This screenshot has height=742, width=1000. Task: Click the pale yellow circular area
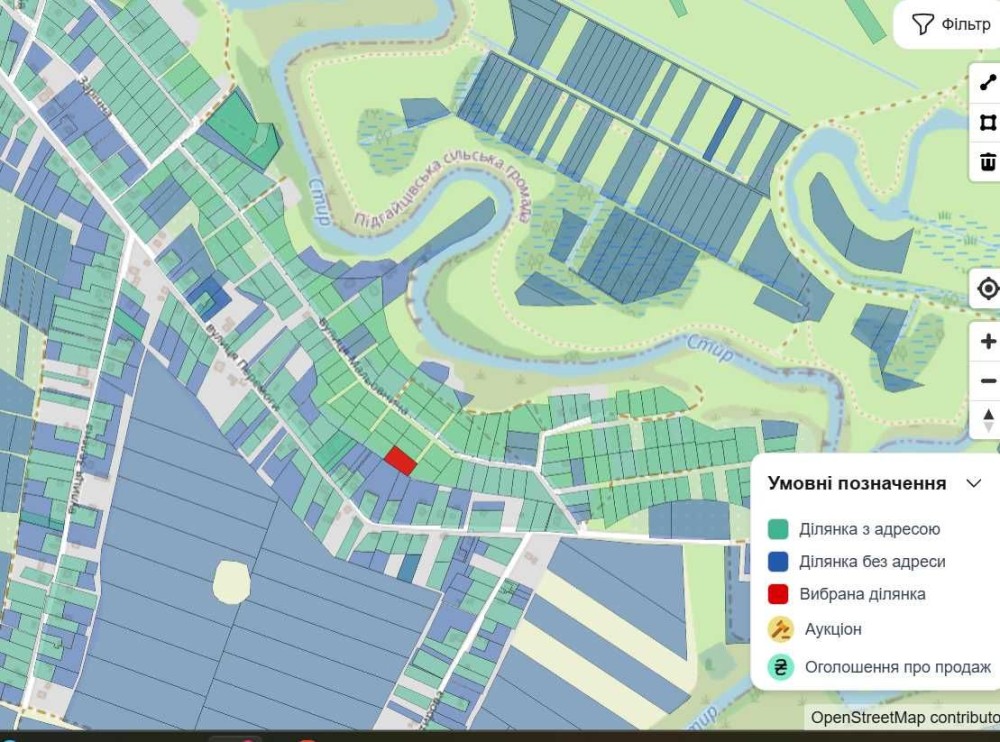tap(231, 581)
